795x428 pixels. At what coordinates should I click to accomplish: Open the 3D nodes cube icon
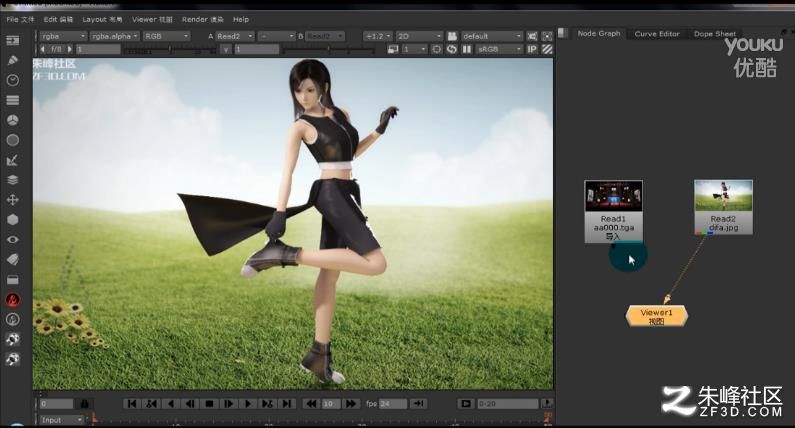coord(13,220)
